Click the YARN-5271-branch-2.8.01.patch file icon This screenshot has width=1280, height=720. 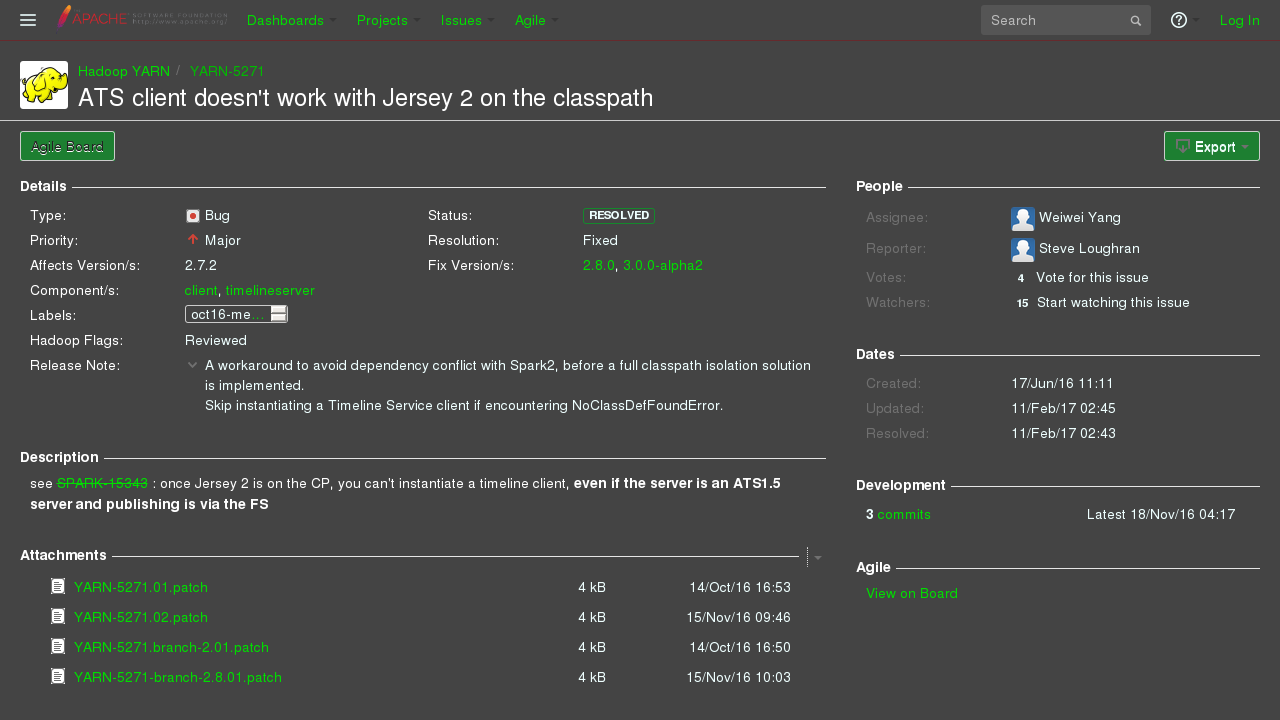tap(58, 677)
